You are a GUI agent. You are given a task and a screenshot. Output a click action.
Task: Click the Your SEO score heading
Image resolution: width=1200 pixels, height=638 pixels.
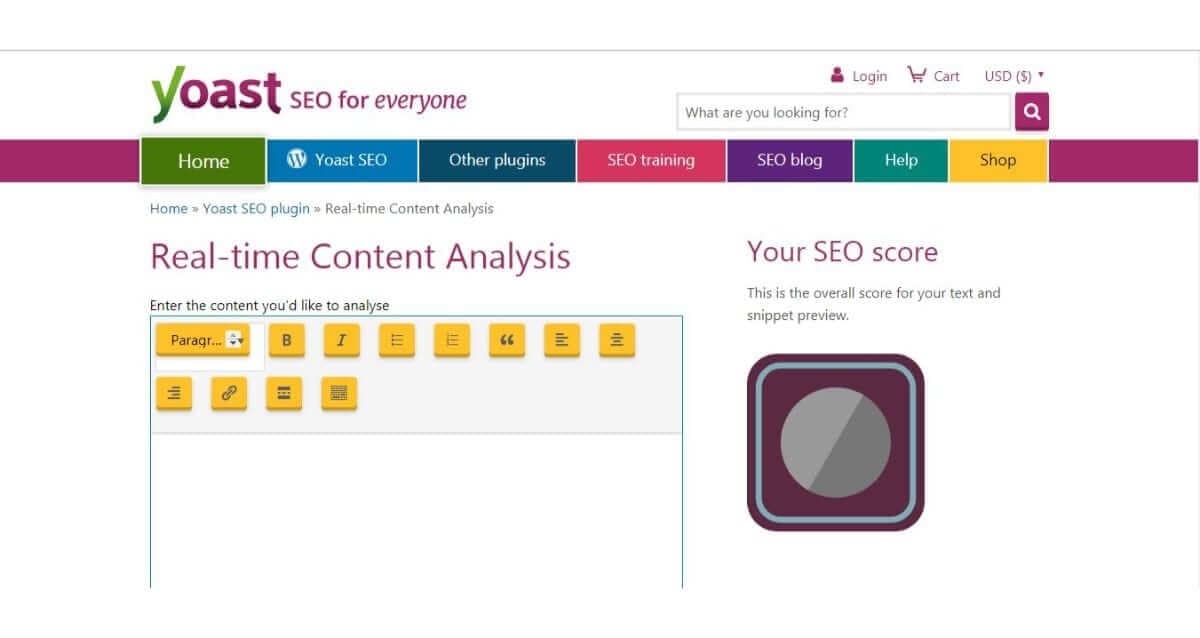(842, 251)
